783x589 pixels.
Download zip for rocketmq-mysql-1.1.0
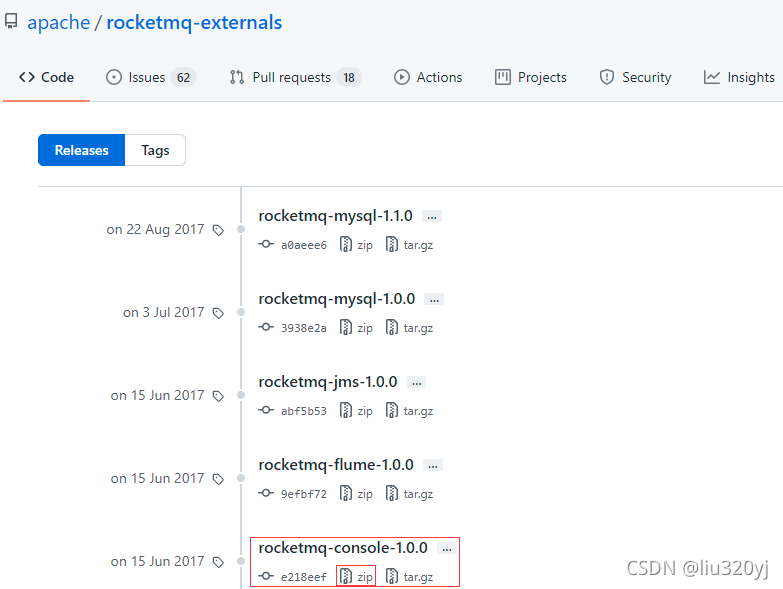pyautogui.click(x=356, y=245)
